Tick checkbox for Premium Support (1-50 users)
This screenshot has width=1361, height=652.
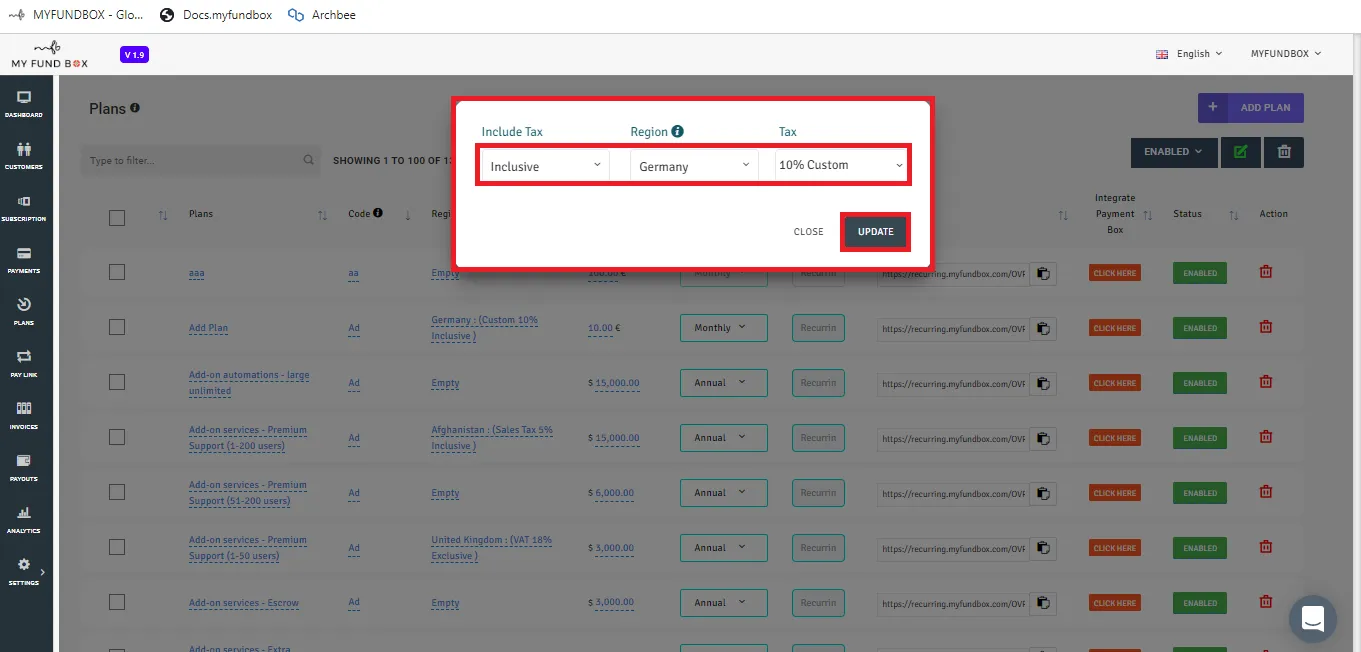117,547
